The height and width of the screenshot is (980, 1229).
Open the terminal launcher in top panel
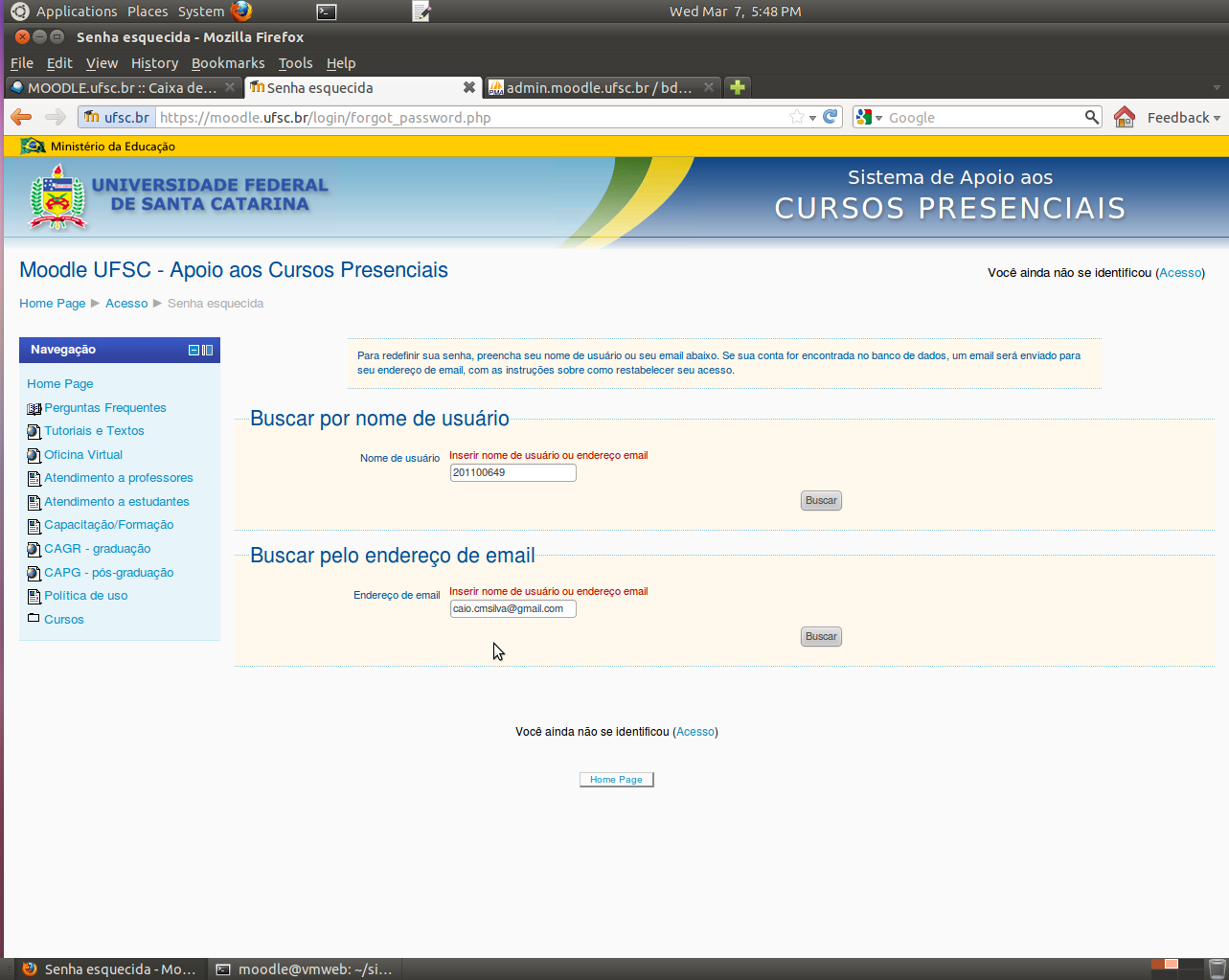[x=327, y=11]
